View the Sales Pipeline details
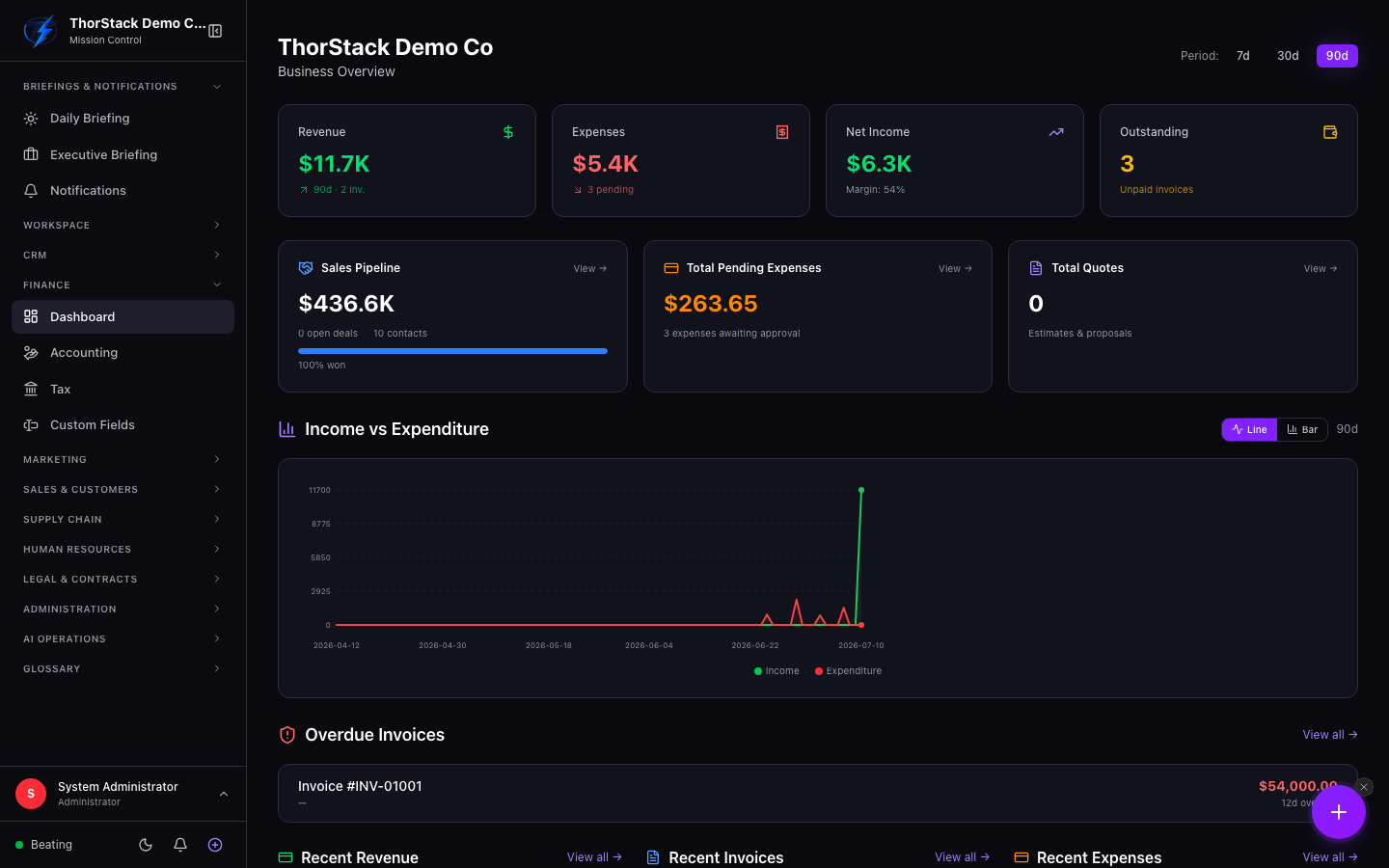The width and height of the screenshot is (1389, 868). 590,269
